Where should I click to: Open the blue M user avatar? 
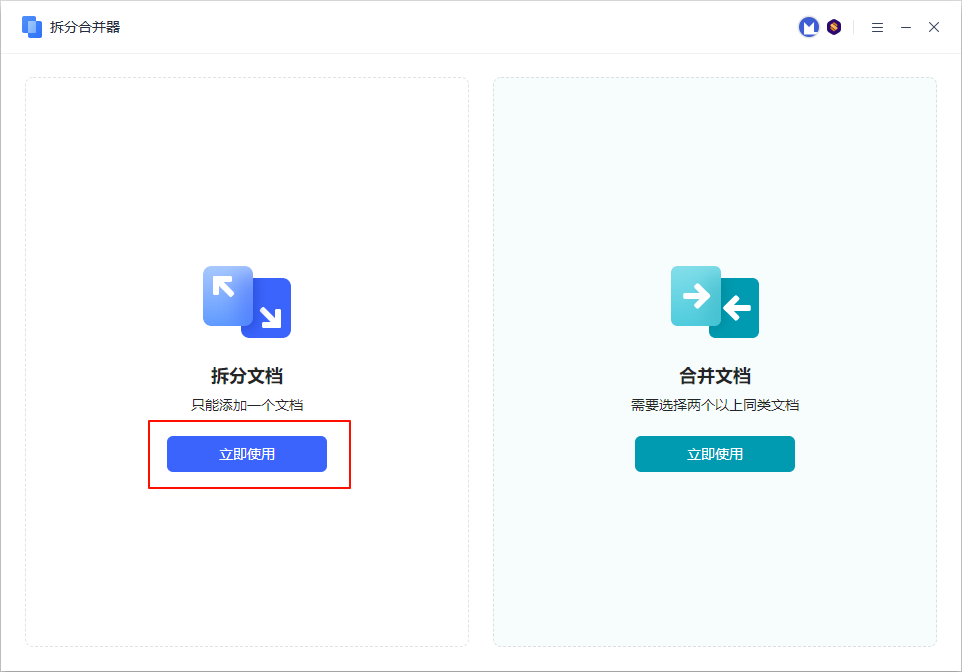(x=808, y=27)
